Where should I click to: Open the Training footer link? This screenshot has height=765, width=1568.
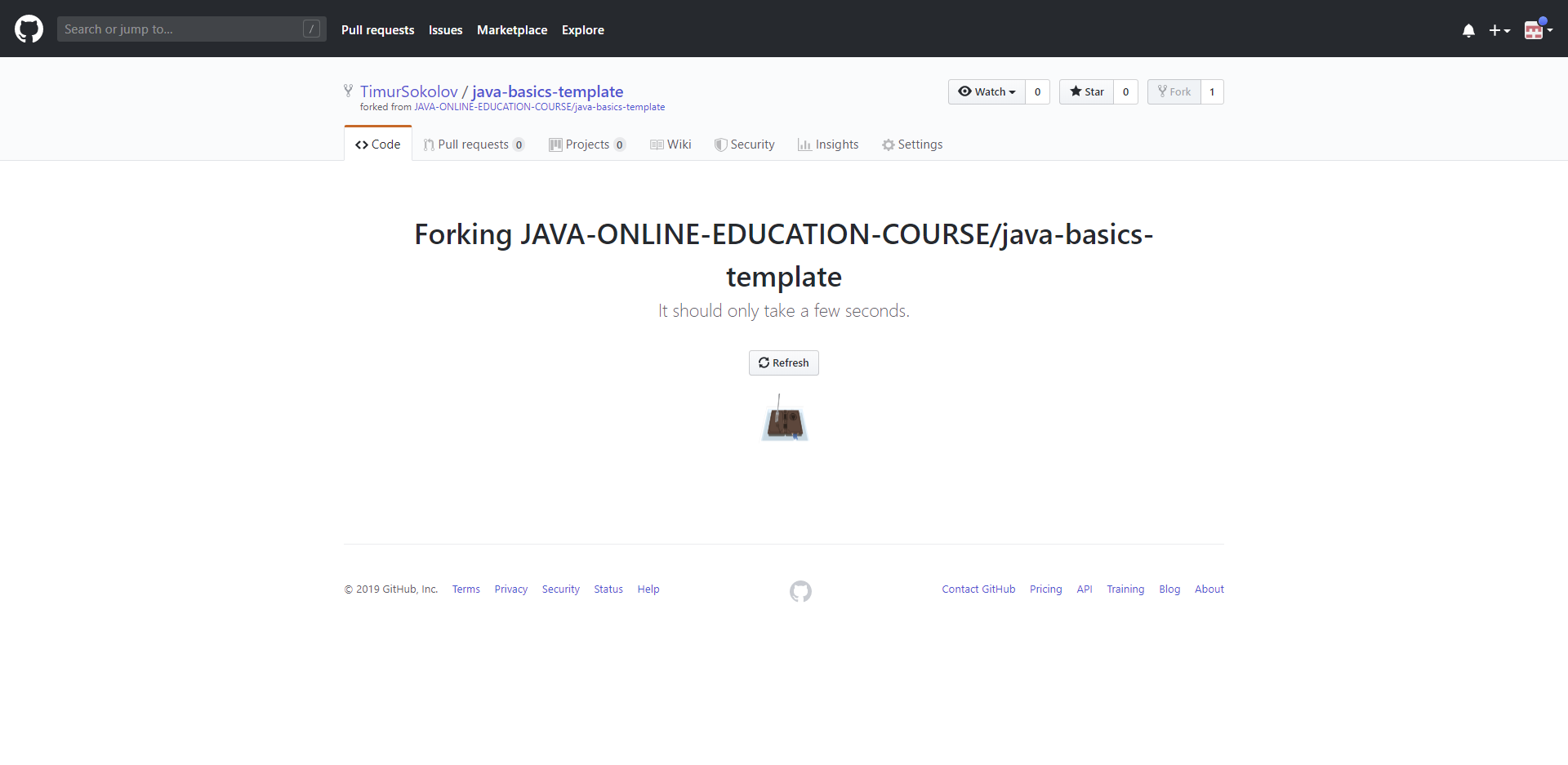[1125, 589]
